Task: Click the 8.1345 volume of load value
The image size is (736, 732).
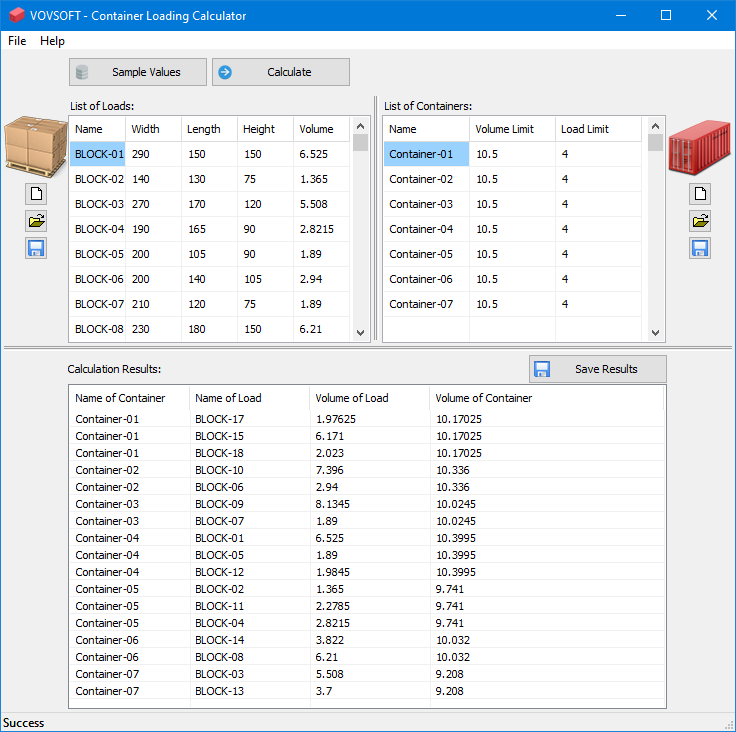Action: pos(332,504)
